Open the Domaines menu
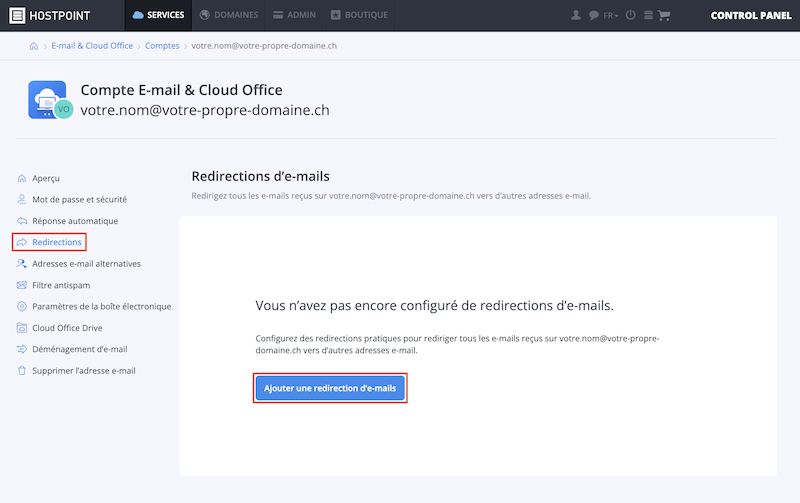This screenshot has height=503, width=800. [229, 15]
